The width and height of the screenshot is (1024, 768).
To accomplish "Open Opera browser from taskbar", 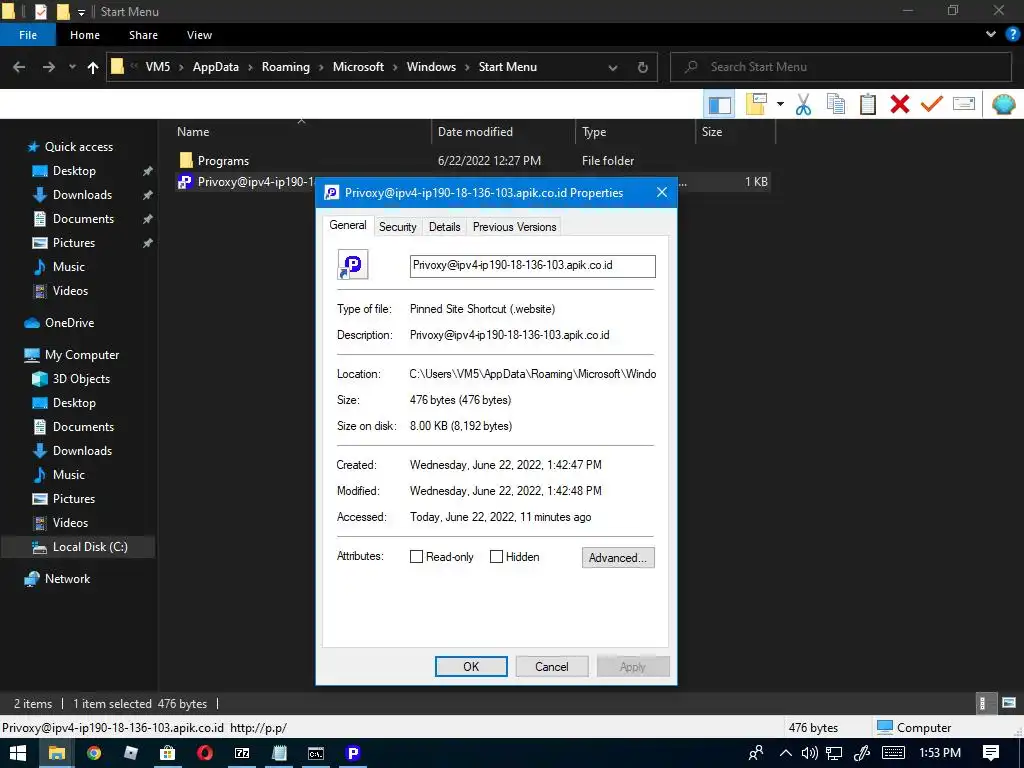I will point(204,753).
